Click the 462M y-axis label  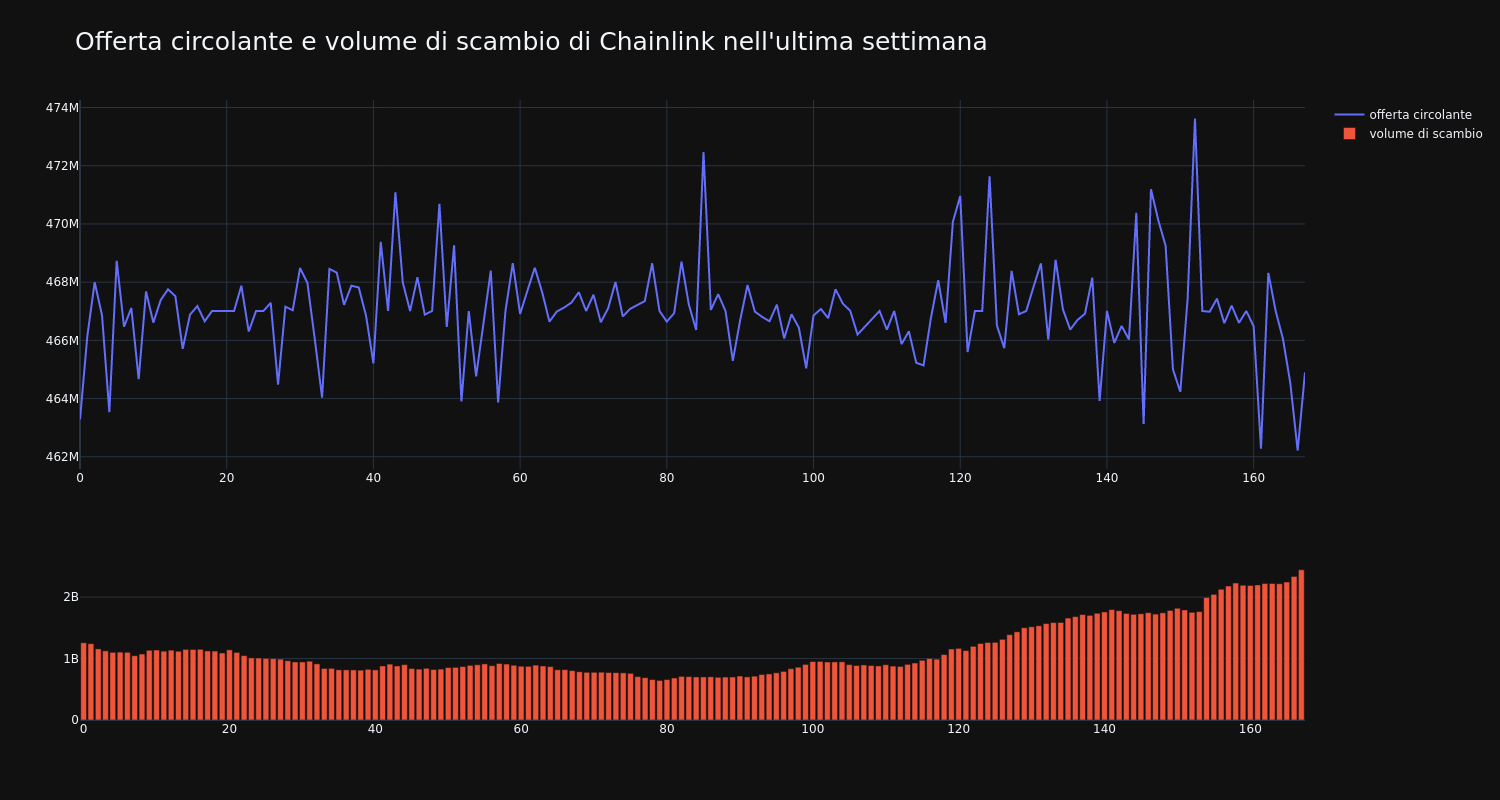(x=62, y=457)
